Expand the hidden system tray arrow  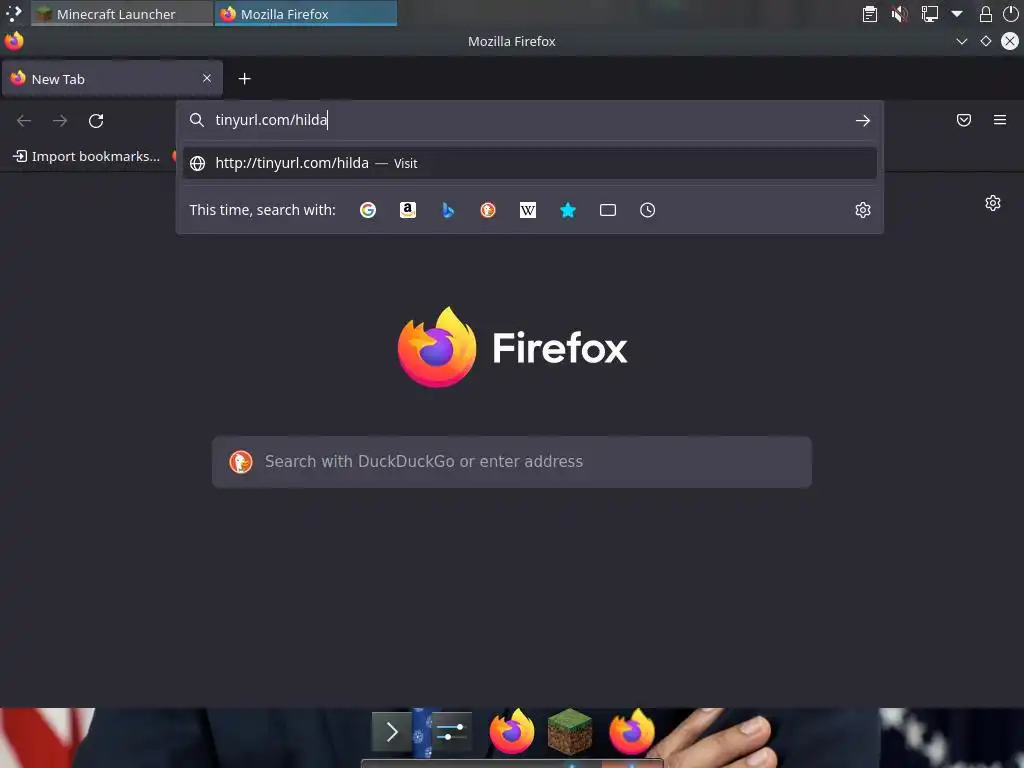[x=957, y=14]
